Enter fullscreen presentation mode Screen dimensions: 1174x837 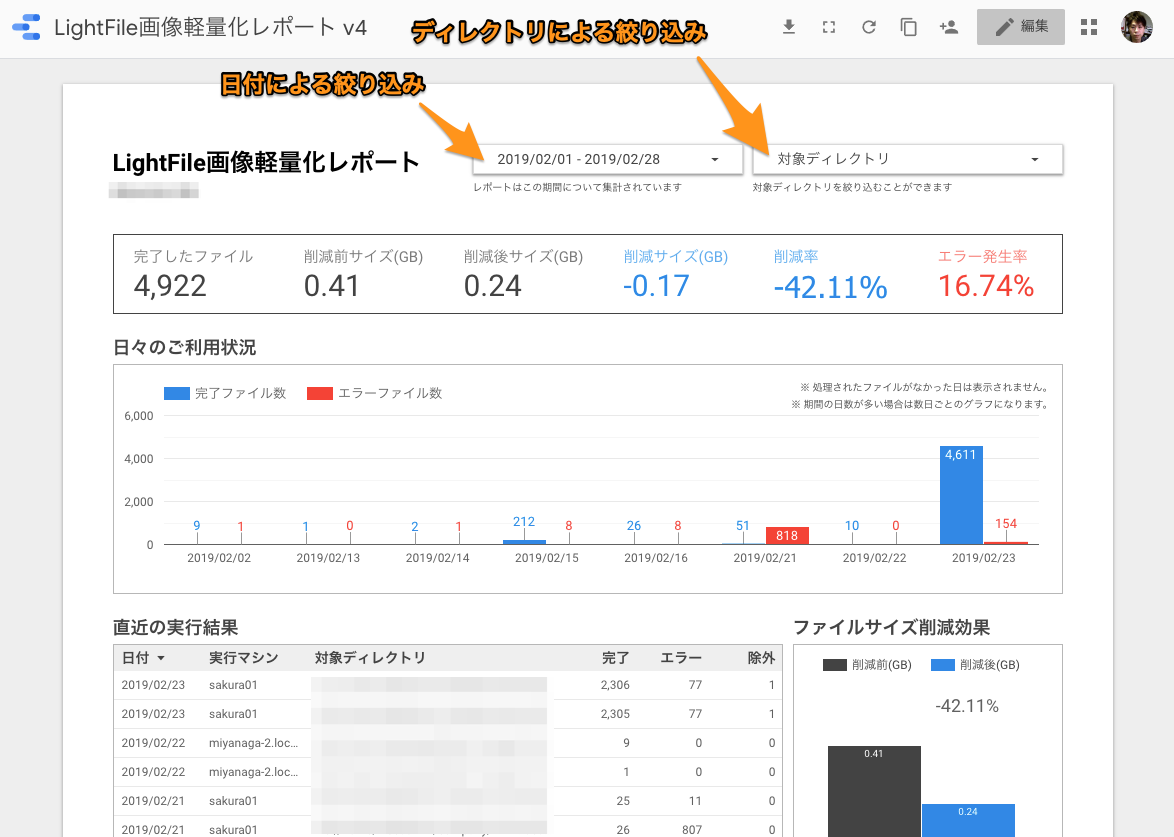click(829, 28)
